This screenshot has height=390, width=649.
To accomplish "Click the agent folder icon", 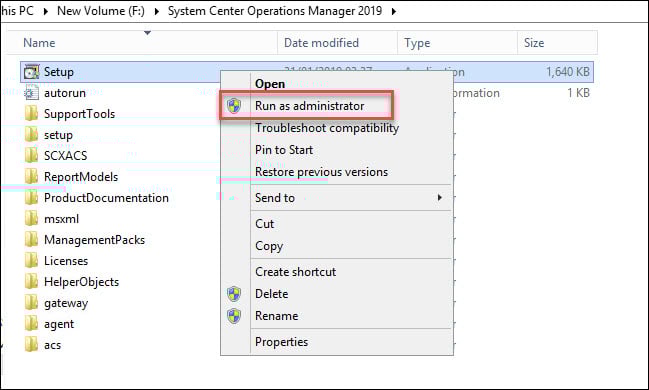I will point(31,324).
